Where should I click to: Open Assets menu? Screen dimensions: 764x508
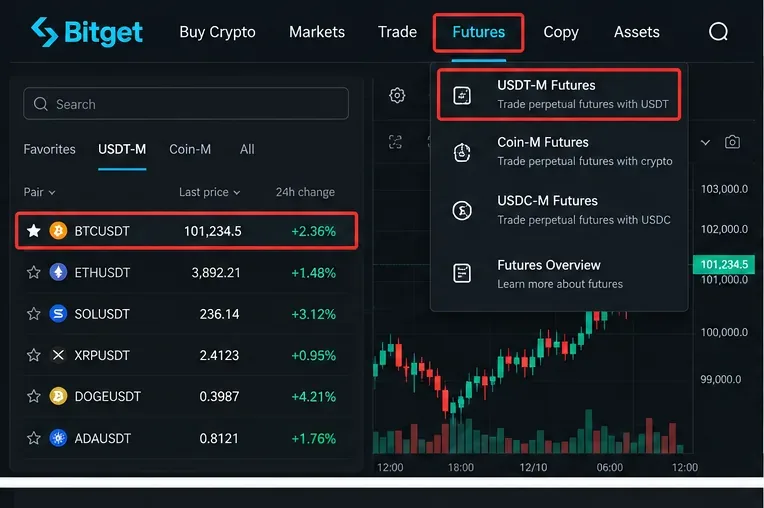[x=636, y=32]
